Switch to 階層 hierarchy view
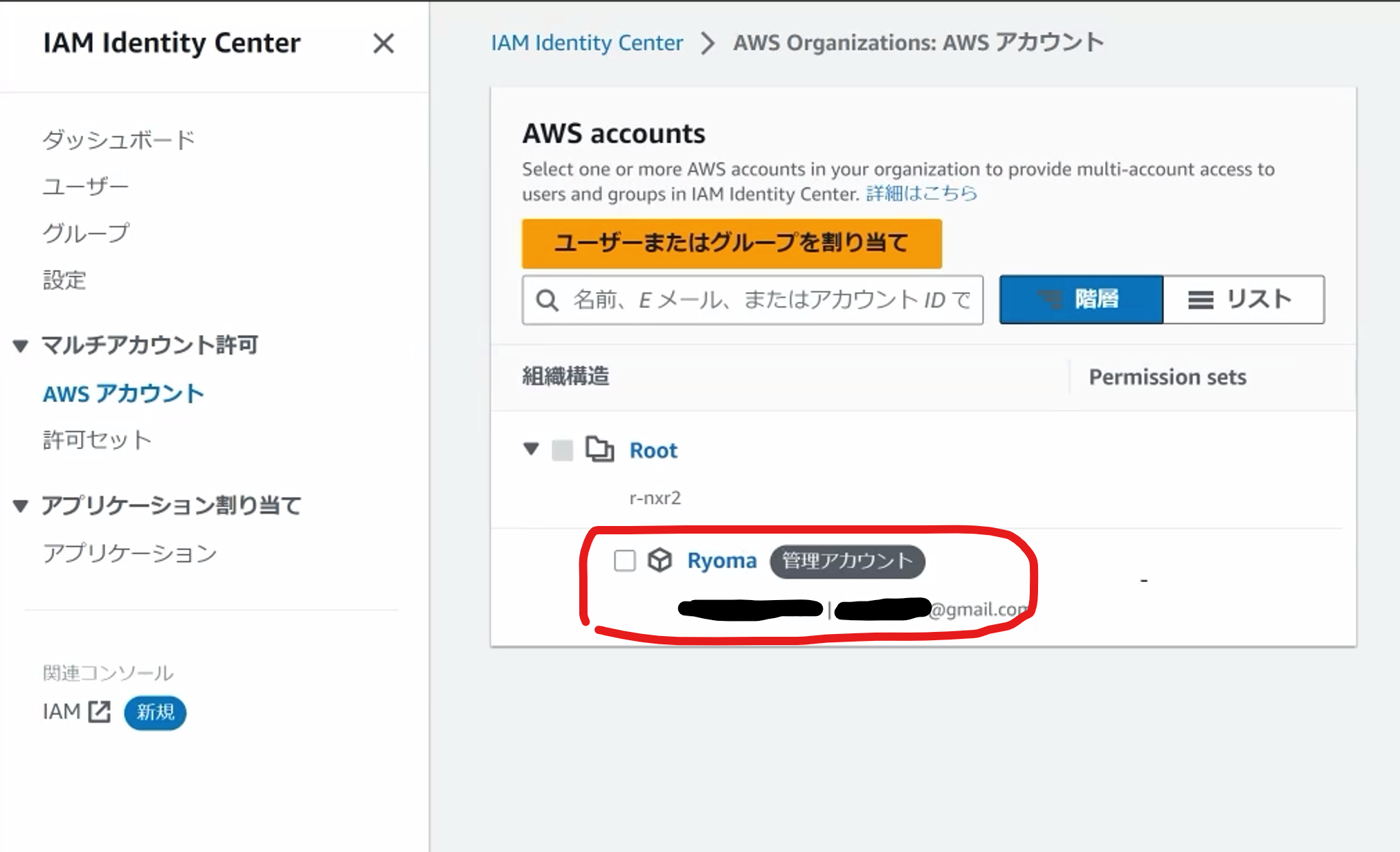1400x852 pixels. [1081, 300]
